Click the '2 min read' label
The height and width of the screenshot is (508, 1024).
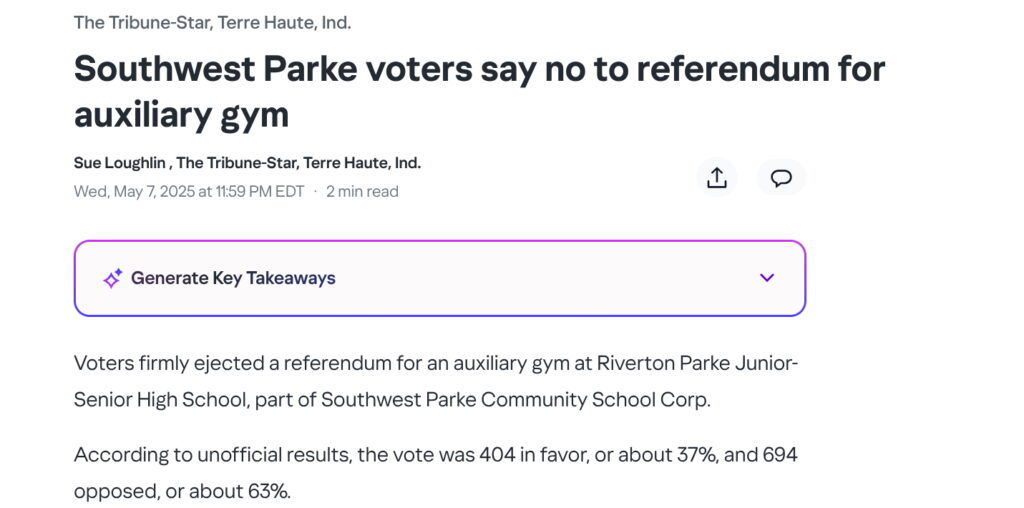click(x=362, y=192)
